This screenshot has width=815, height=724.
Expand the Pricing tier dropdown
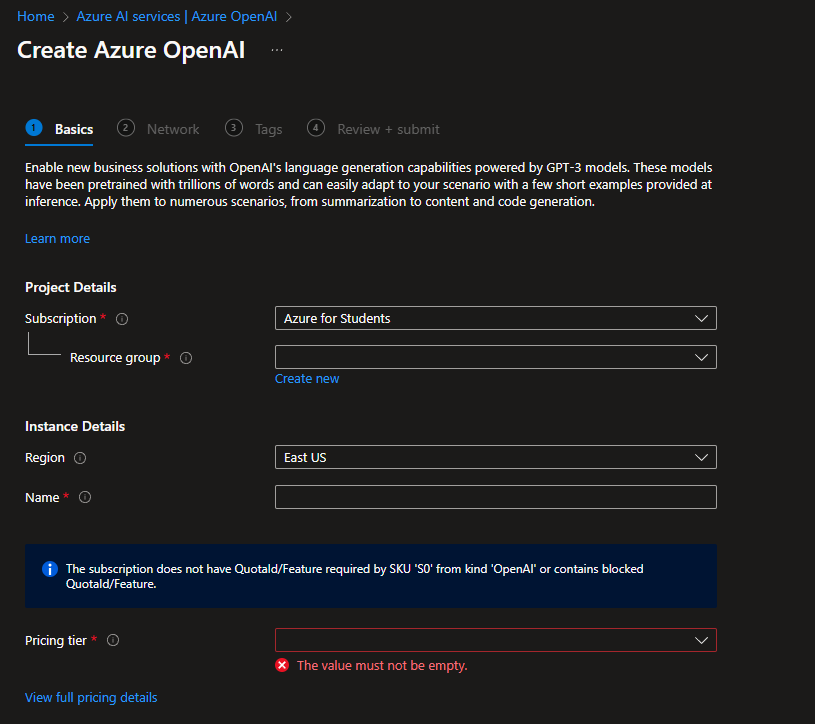[x=495, y=640]
